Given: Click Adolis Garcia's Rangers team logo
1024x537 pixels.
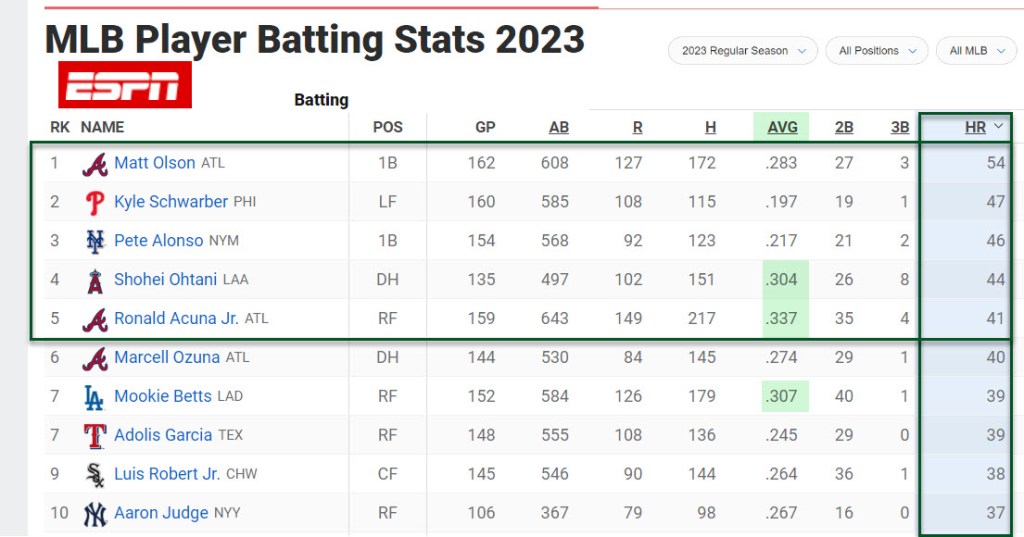Looking at the screenshot, I should click(x=95, y=436).
